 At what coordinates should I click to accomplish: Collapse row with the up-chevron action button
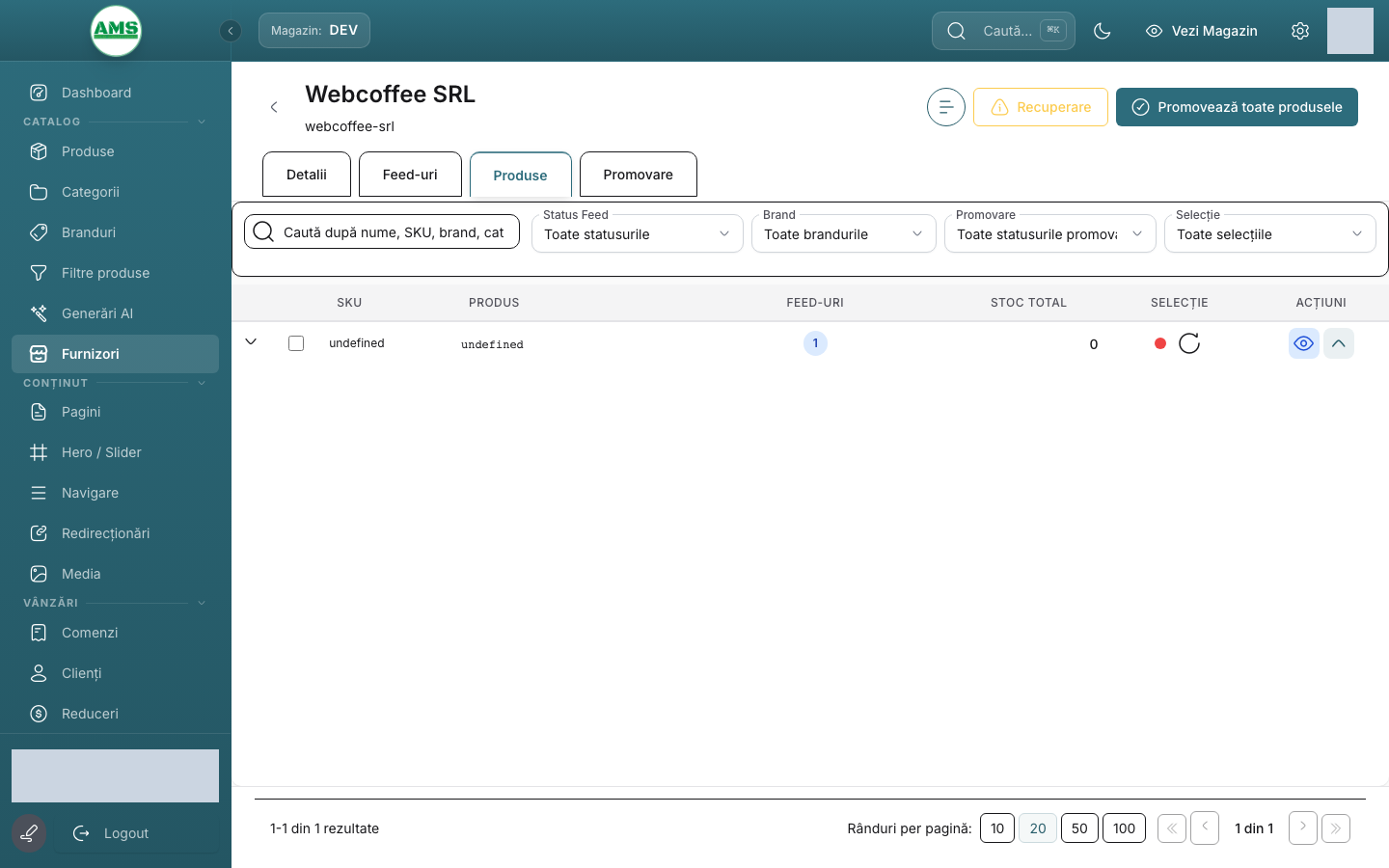point(1339,343)
